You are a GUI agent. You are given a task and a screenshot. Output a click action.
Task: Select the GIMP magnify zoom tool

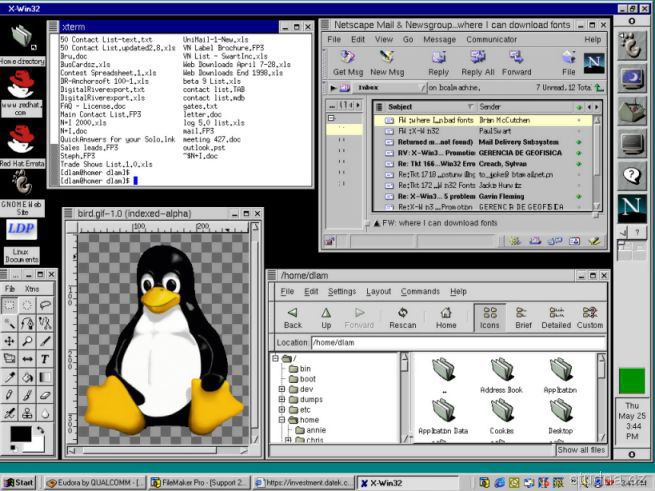(27, 341)
